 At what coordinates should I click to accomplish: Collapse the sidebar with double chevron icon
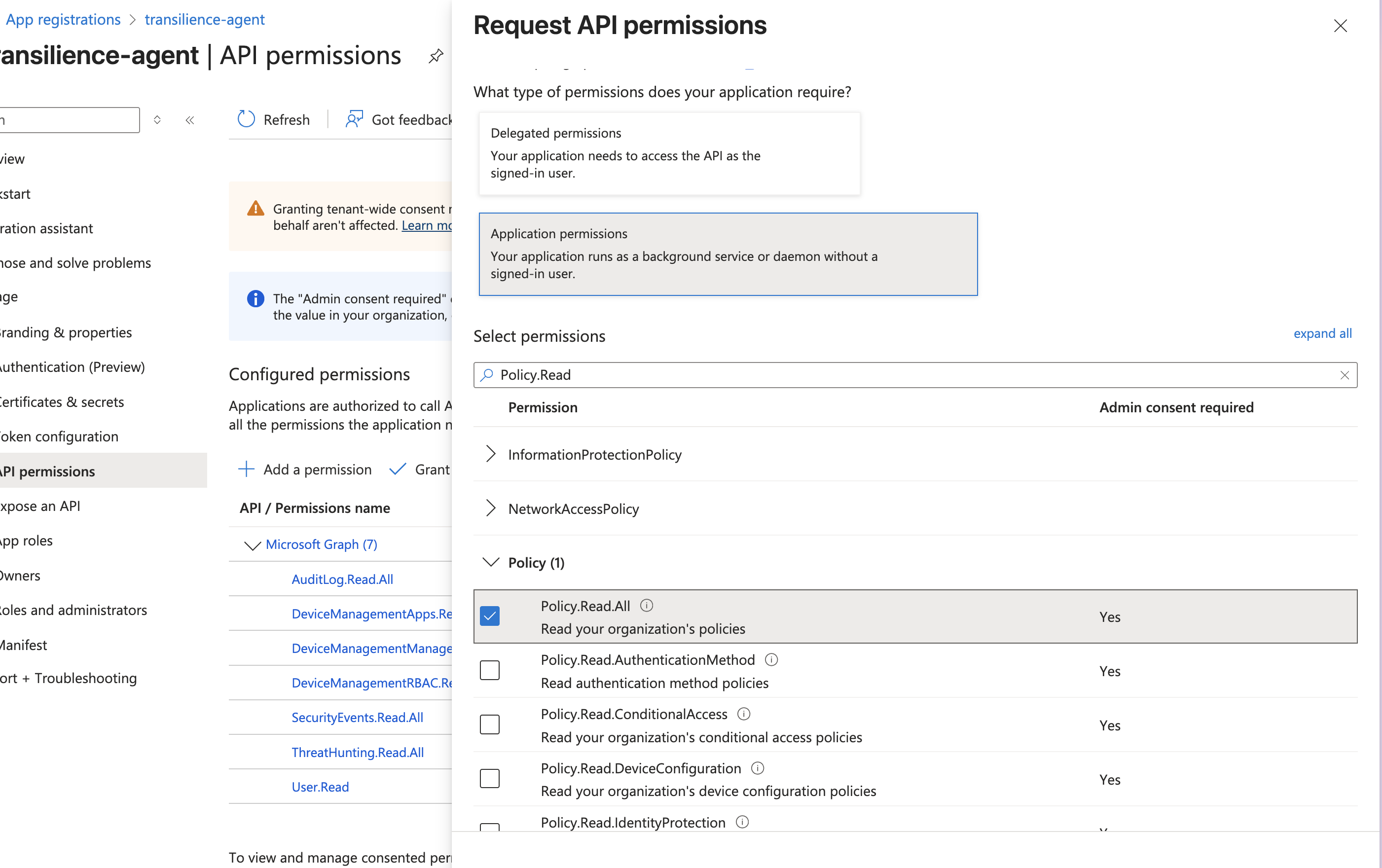pos(190,120)
